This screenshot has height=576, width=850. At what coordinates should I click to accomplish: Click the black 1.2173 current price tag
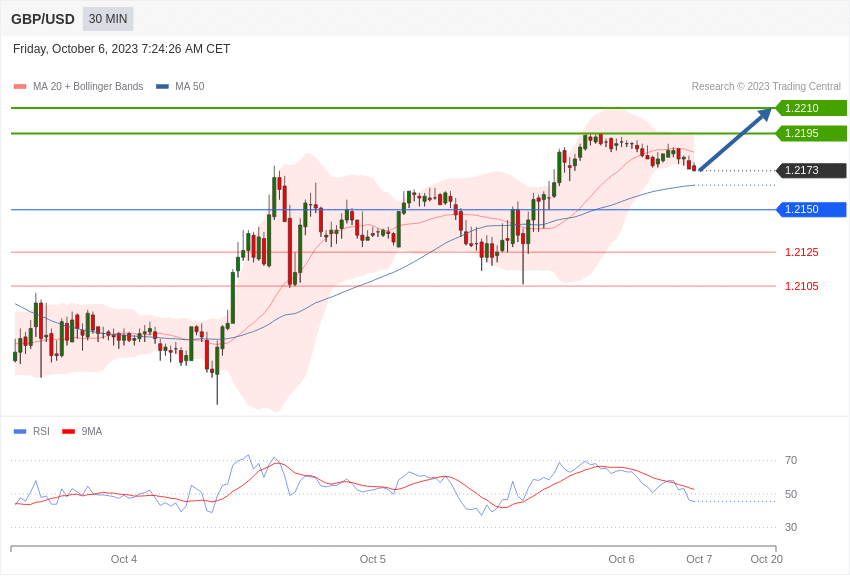click(811, 170)
